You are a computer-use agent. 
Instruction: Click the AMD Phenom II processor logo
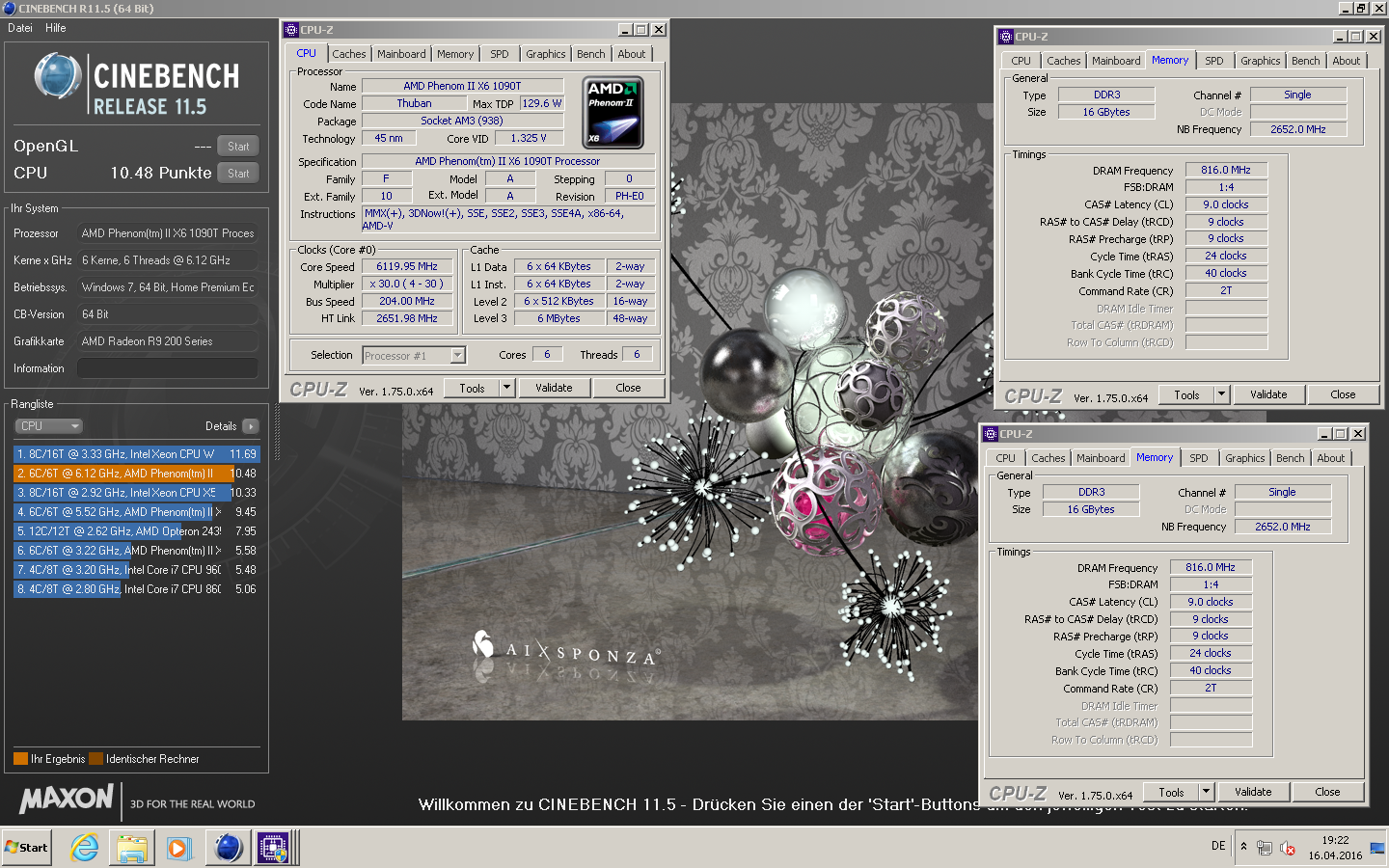(614, 113)
